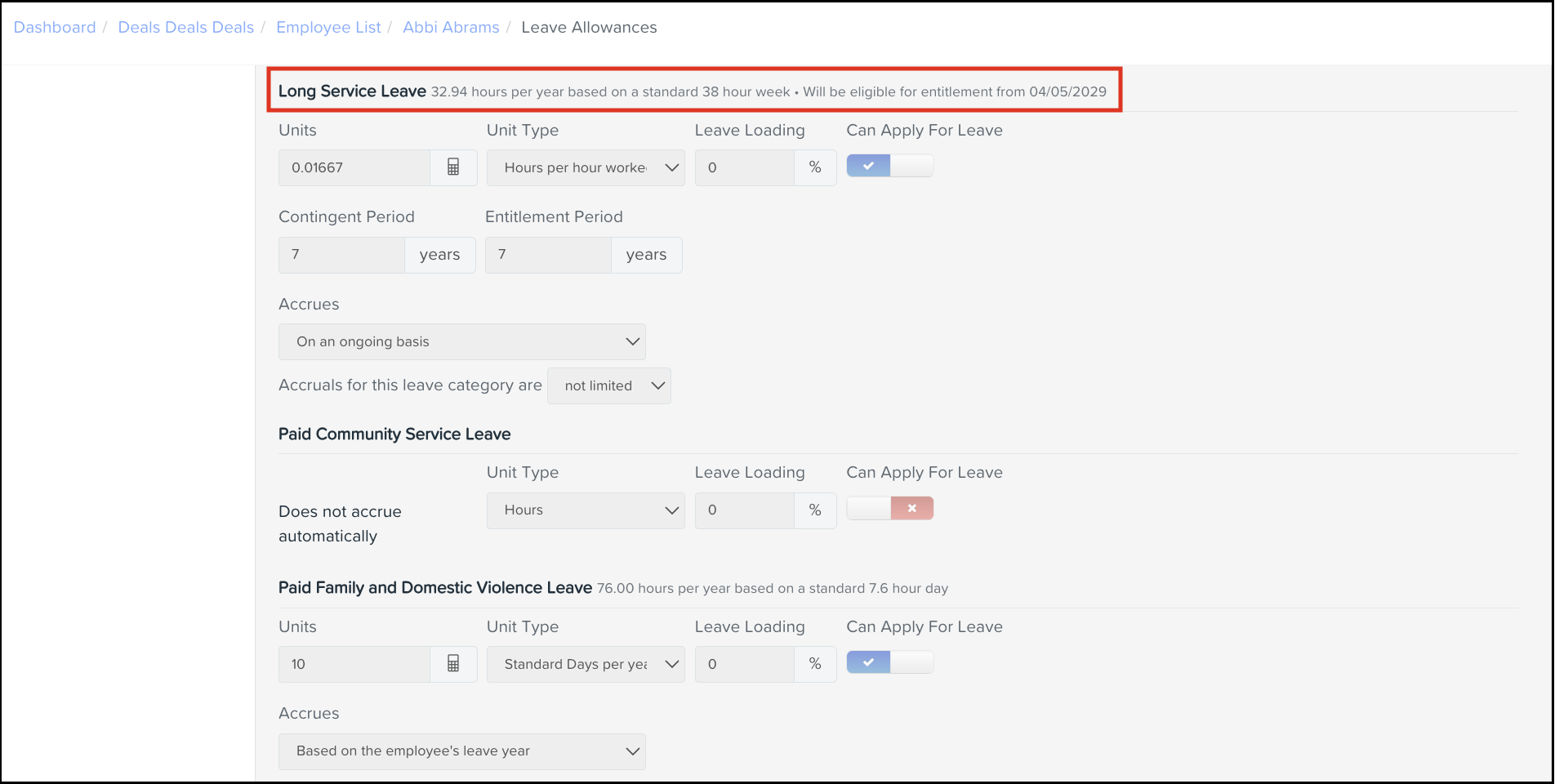Open 'Based on the employee's leave year' dropdown

pos(461,751)
